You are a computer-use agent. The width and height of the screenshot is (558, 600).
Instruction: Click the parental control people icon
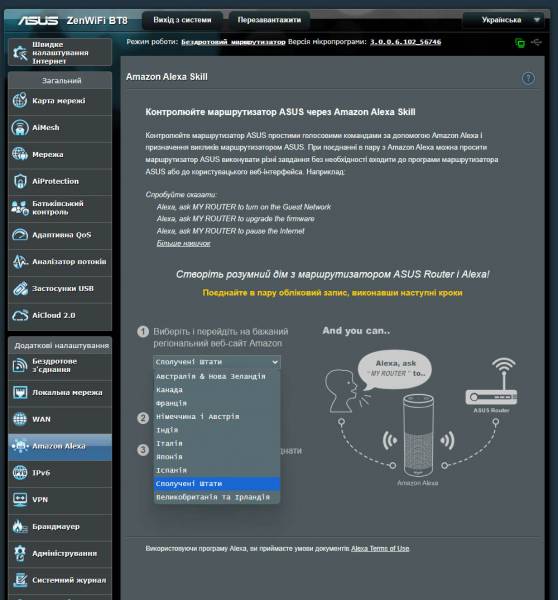(20, 208)
